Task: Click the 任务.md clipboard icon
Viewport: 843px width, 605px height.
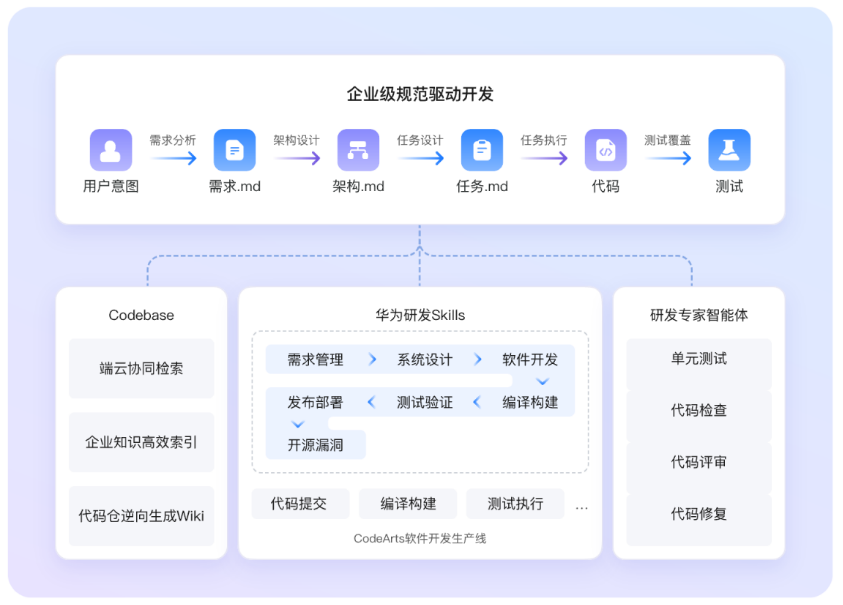Action: coord(482,150)
